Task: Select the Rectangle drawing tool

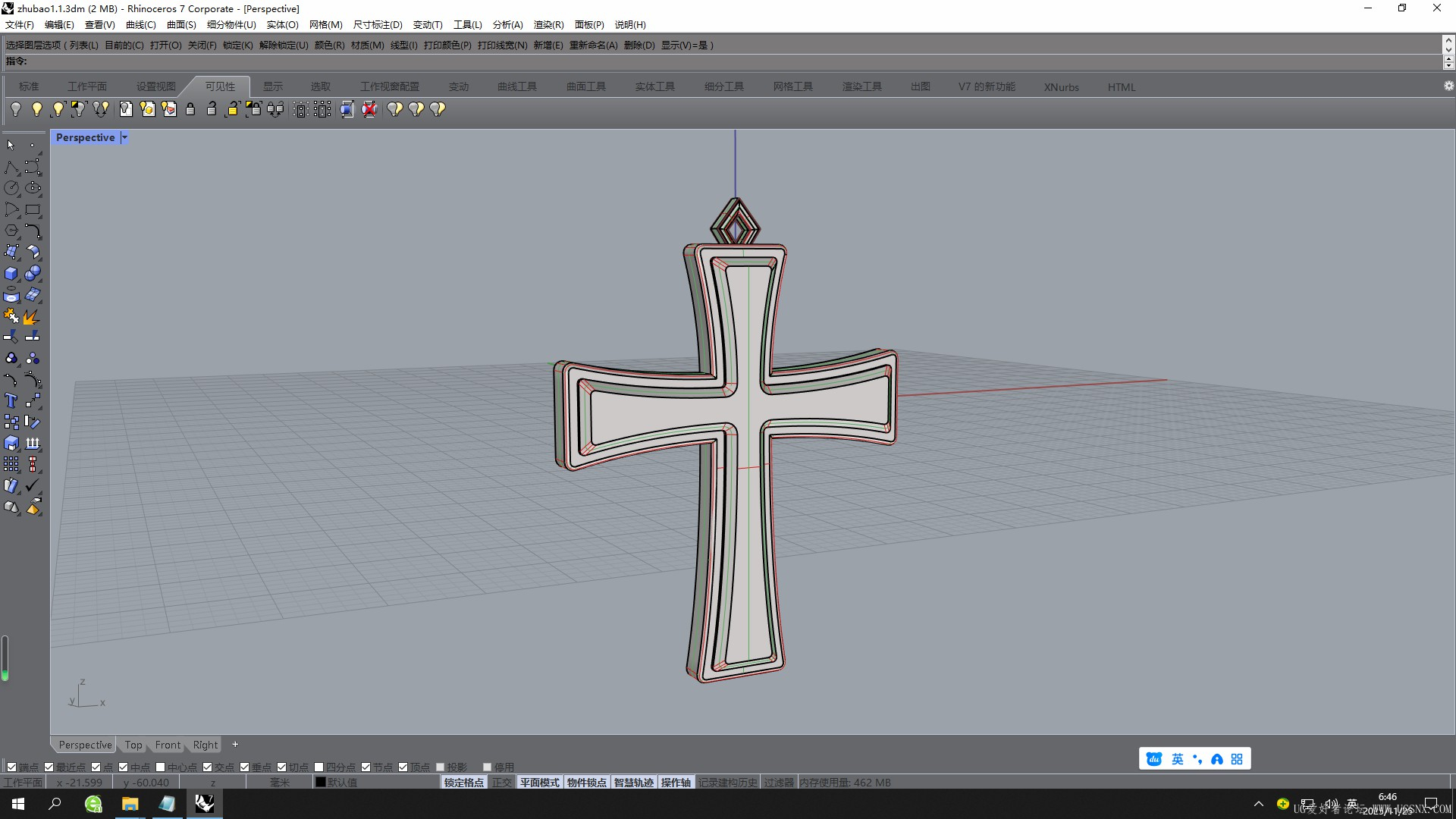Action: [x=33, y=209]
